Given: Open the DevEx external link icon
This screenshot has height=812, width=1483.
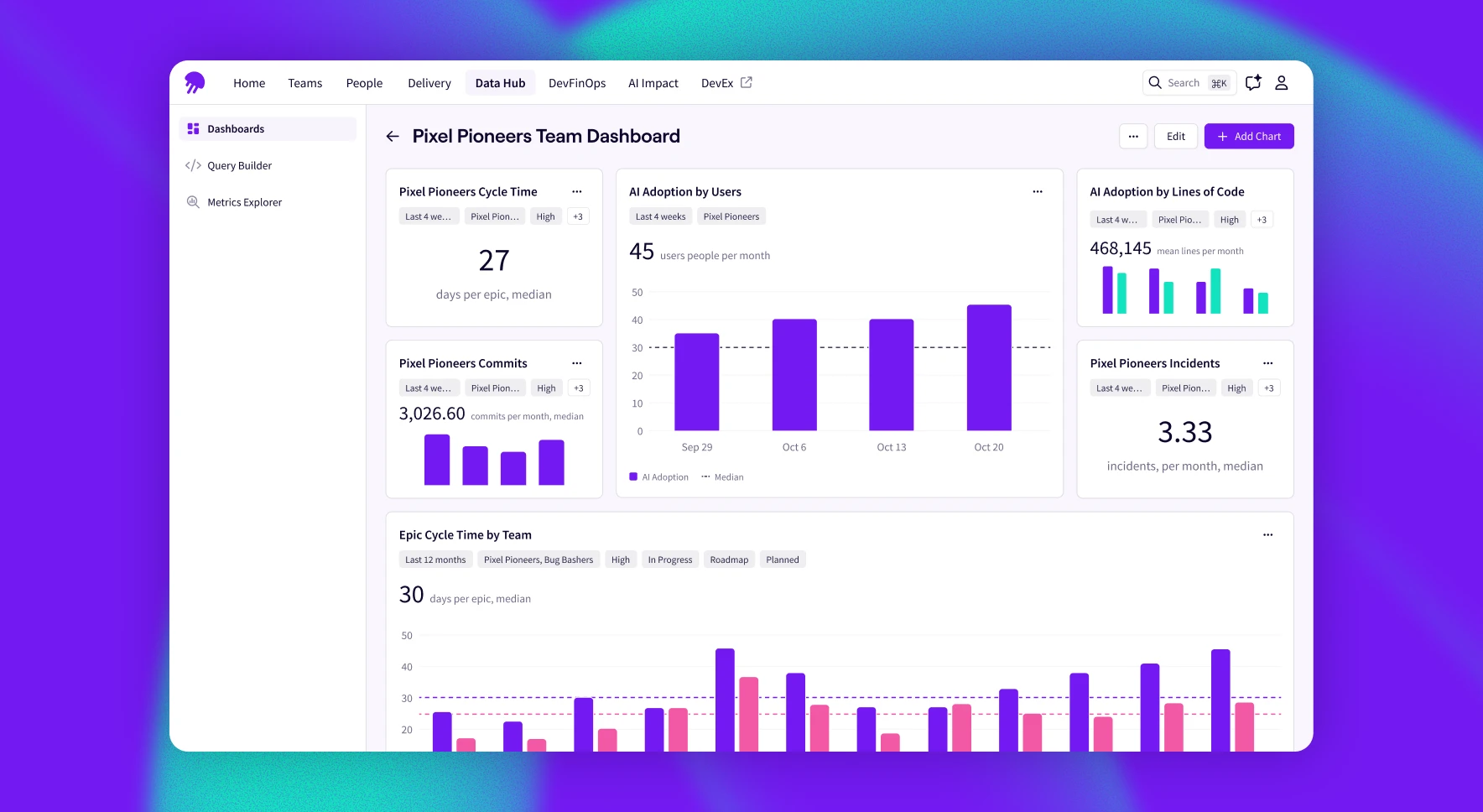Looking at the screenshot, I should [x=747, y=82].
